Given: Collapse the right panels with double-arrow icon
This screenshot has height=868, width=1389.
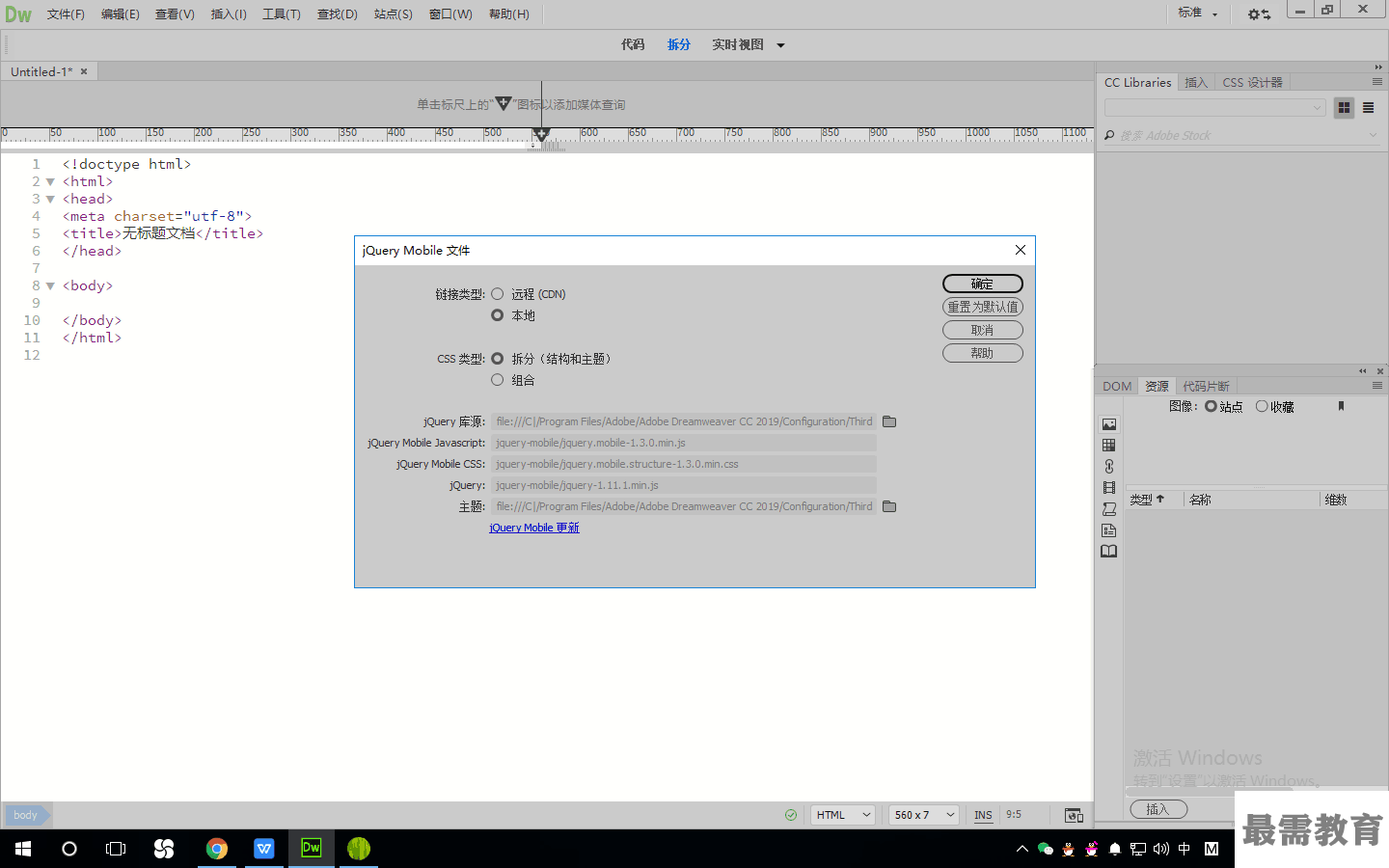Looking at the screenshot, I should pyautogui.click(x=1378, y=68).
